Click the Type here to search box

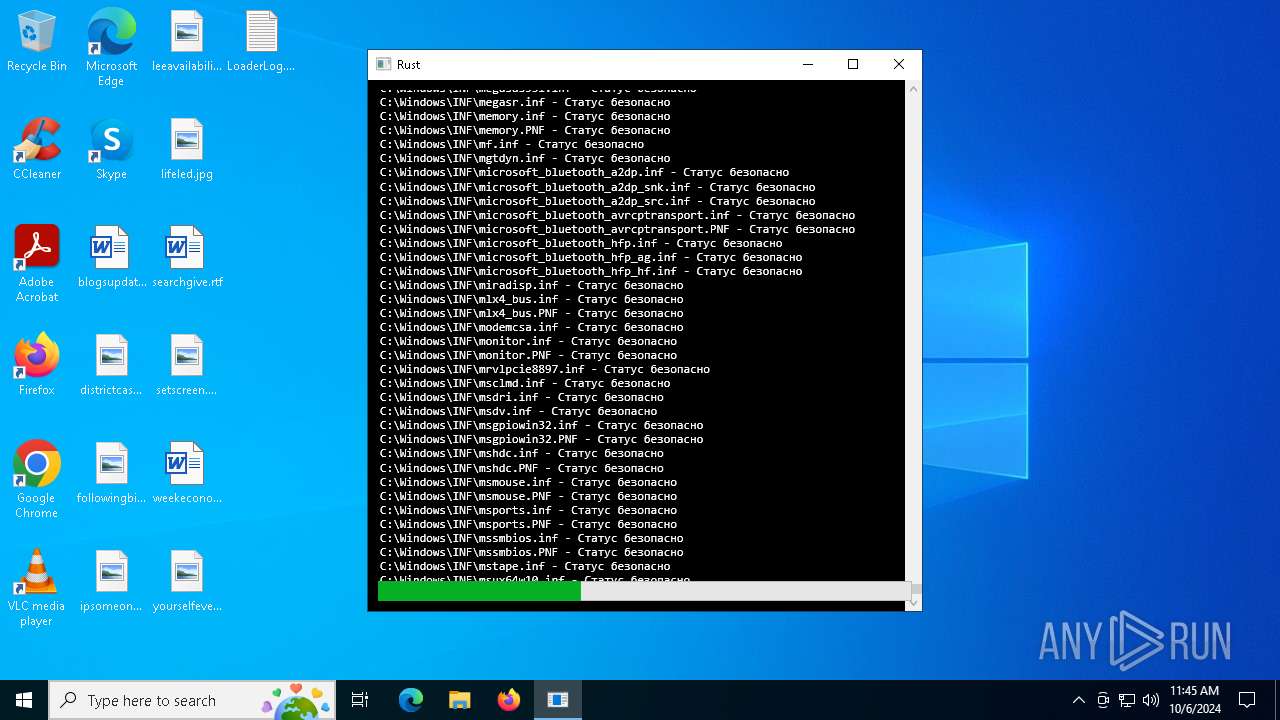(194, 700)
